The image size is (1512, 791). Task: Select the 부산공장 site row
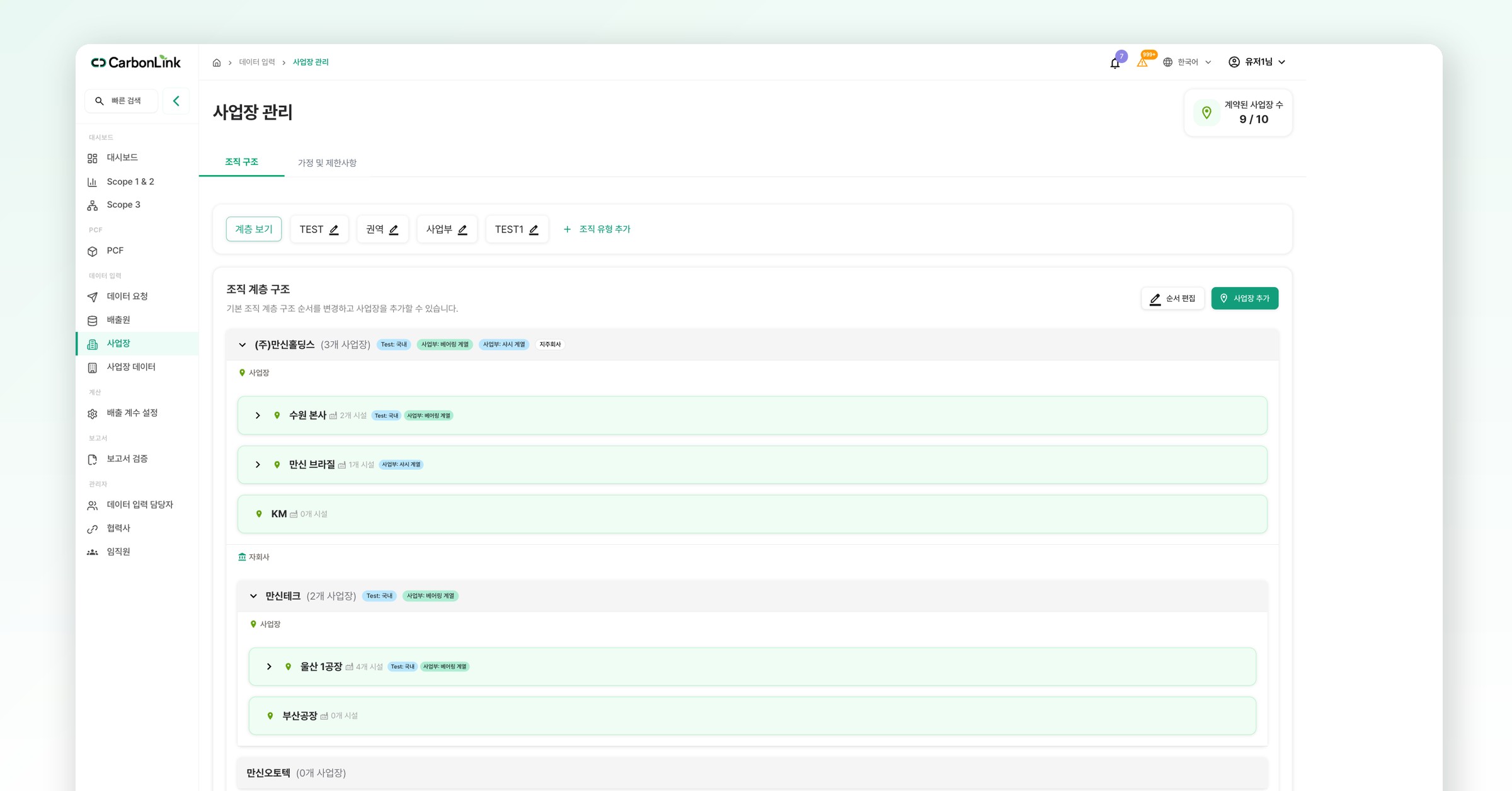click(x=752, y=715)
